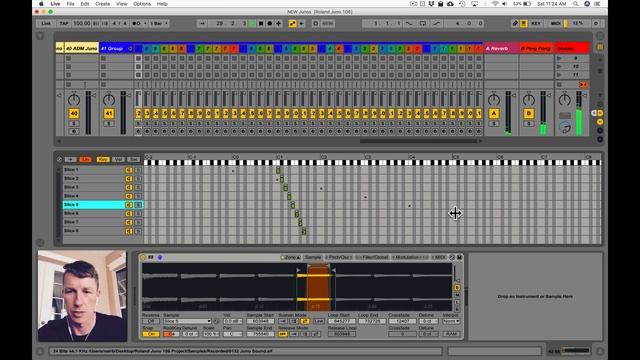Click the transport Record button
Image resolution: width=640 pixels, height=360 pixels.
click(269, 24)
